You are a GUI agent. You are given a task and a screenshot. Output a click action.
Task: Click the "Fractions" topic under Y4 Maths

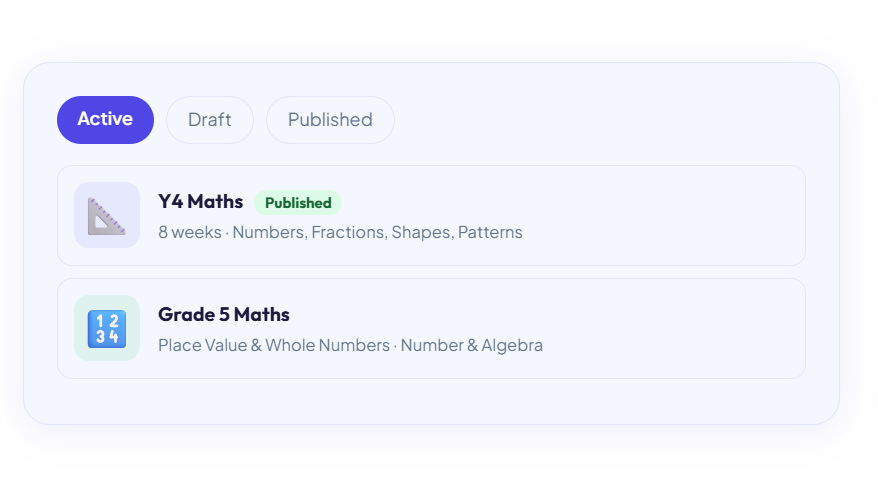tap(347, 233)
